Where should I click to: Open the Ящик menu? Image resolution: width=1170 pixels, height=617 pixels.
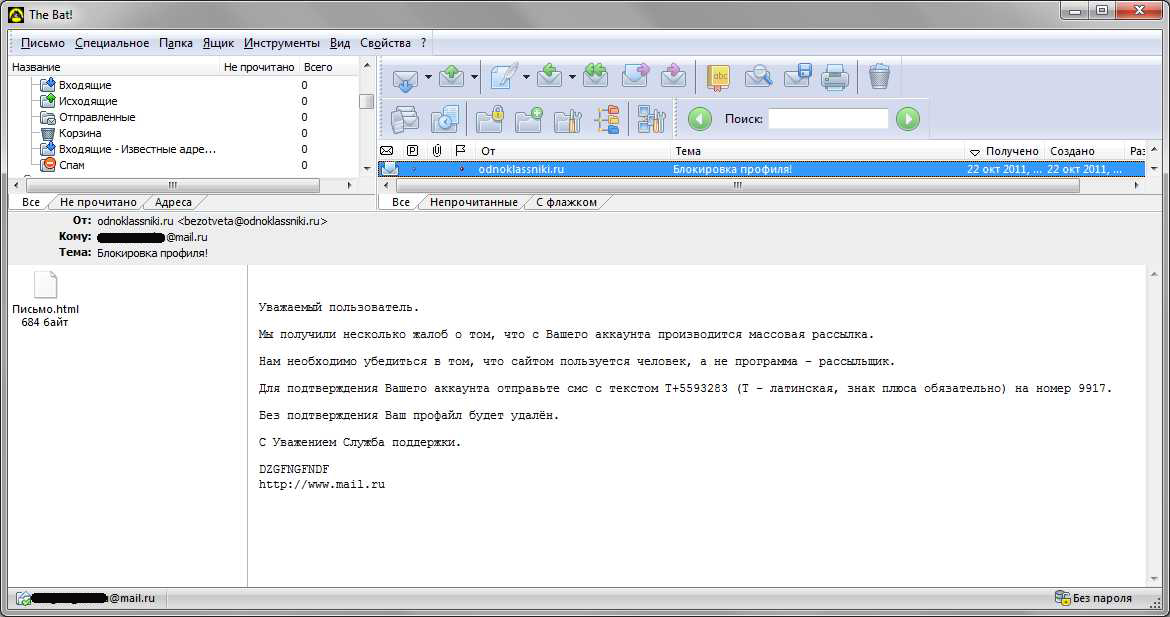pyautogui.click(x=219, y=43)
